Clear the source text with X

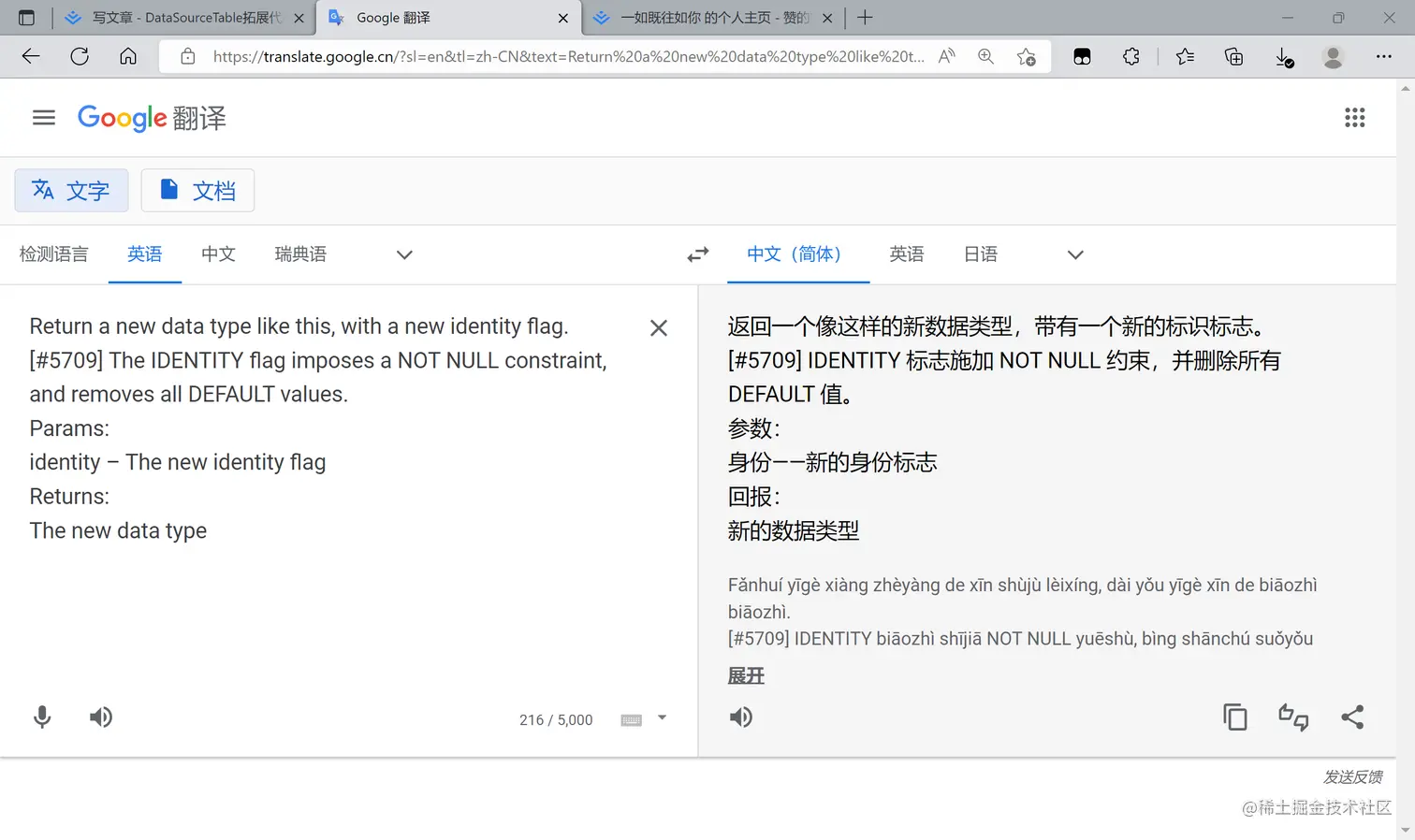[x=659, y=328]
